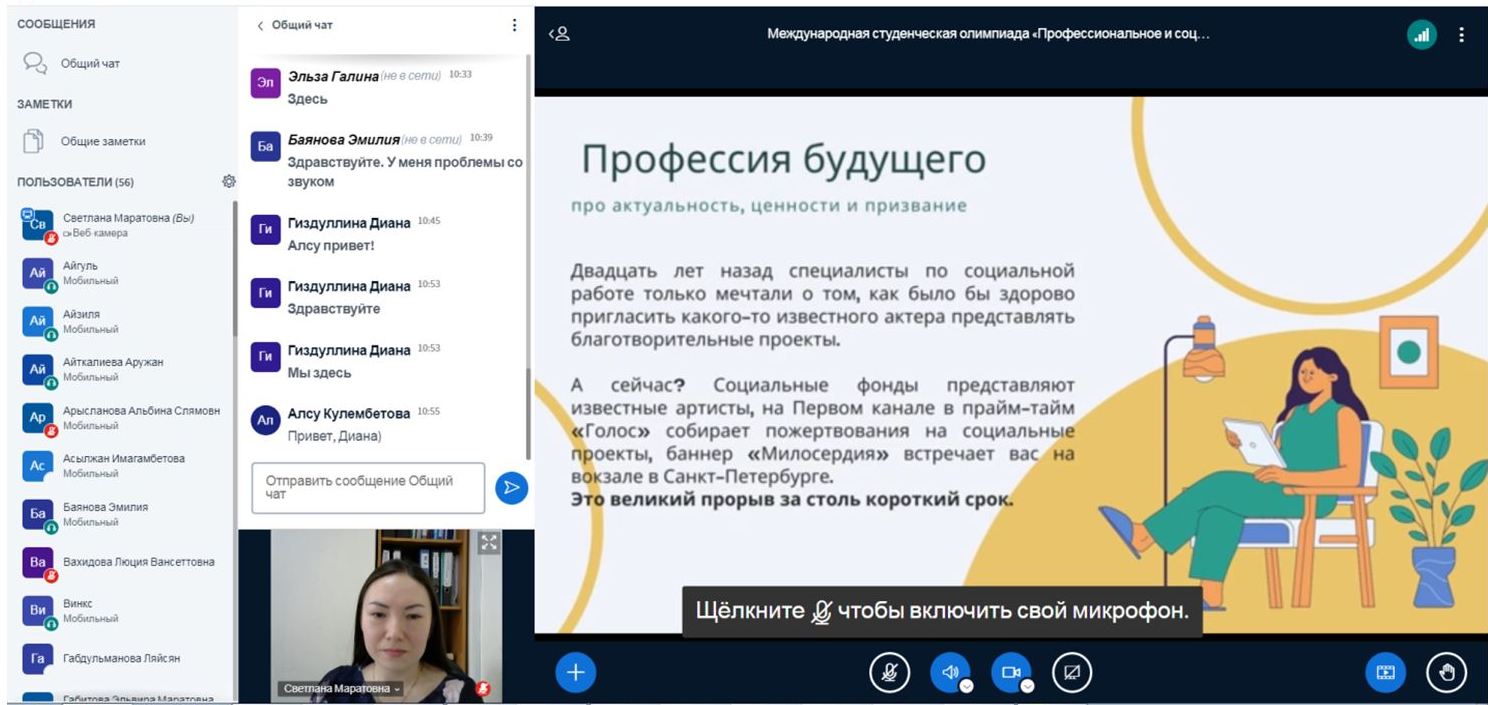Click the speaker audio button

pyautogui.click(x=950, y=673)
